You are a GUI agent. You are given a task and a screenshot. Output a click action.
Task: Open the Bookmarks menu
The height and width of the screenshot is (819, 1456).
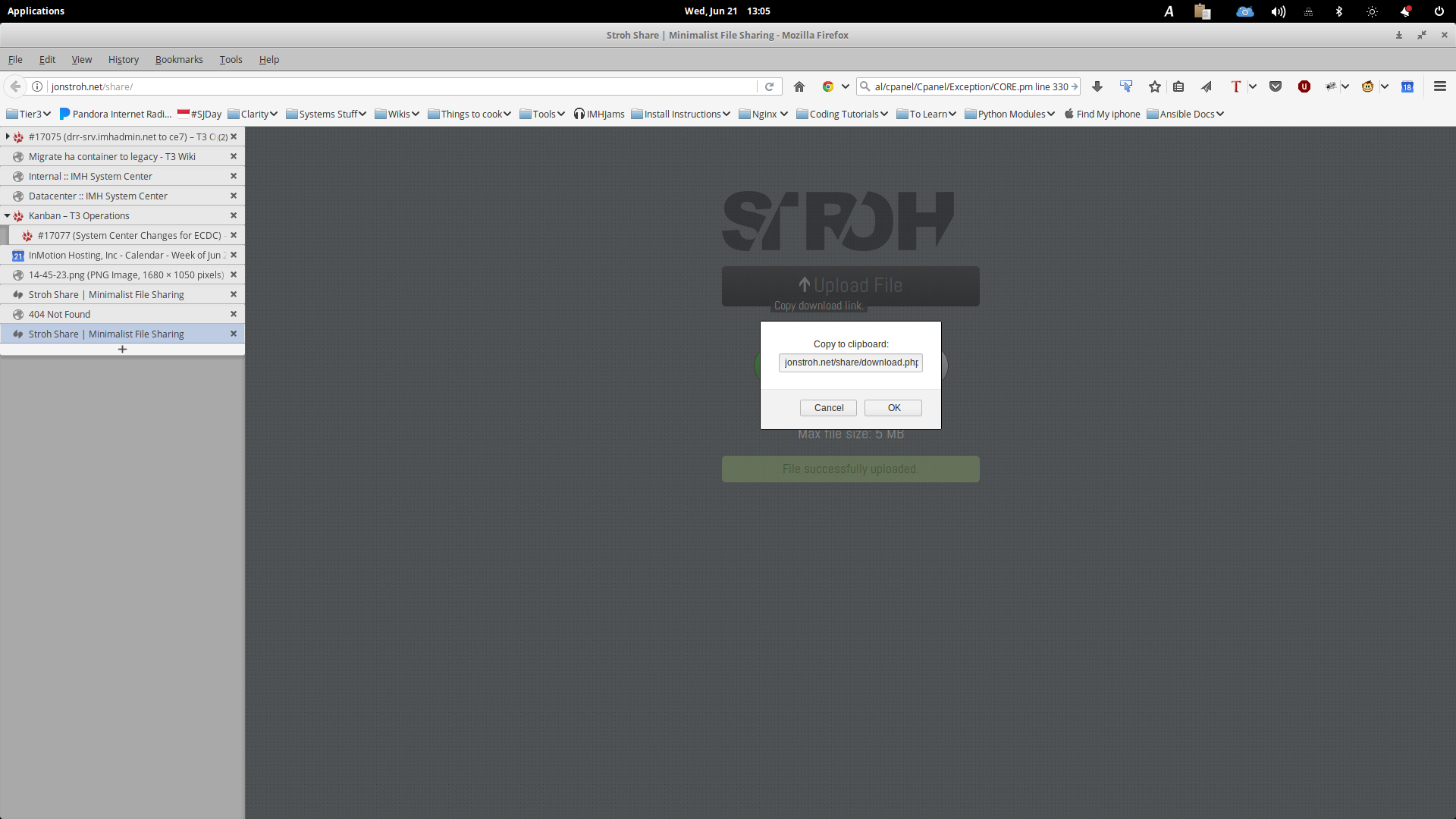click(x=179, y=59)
